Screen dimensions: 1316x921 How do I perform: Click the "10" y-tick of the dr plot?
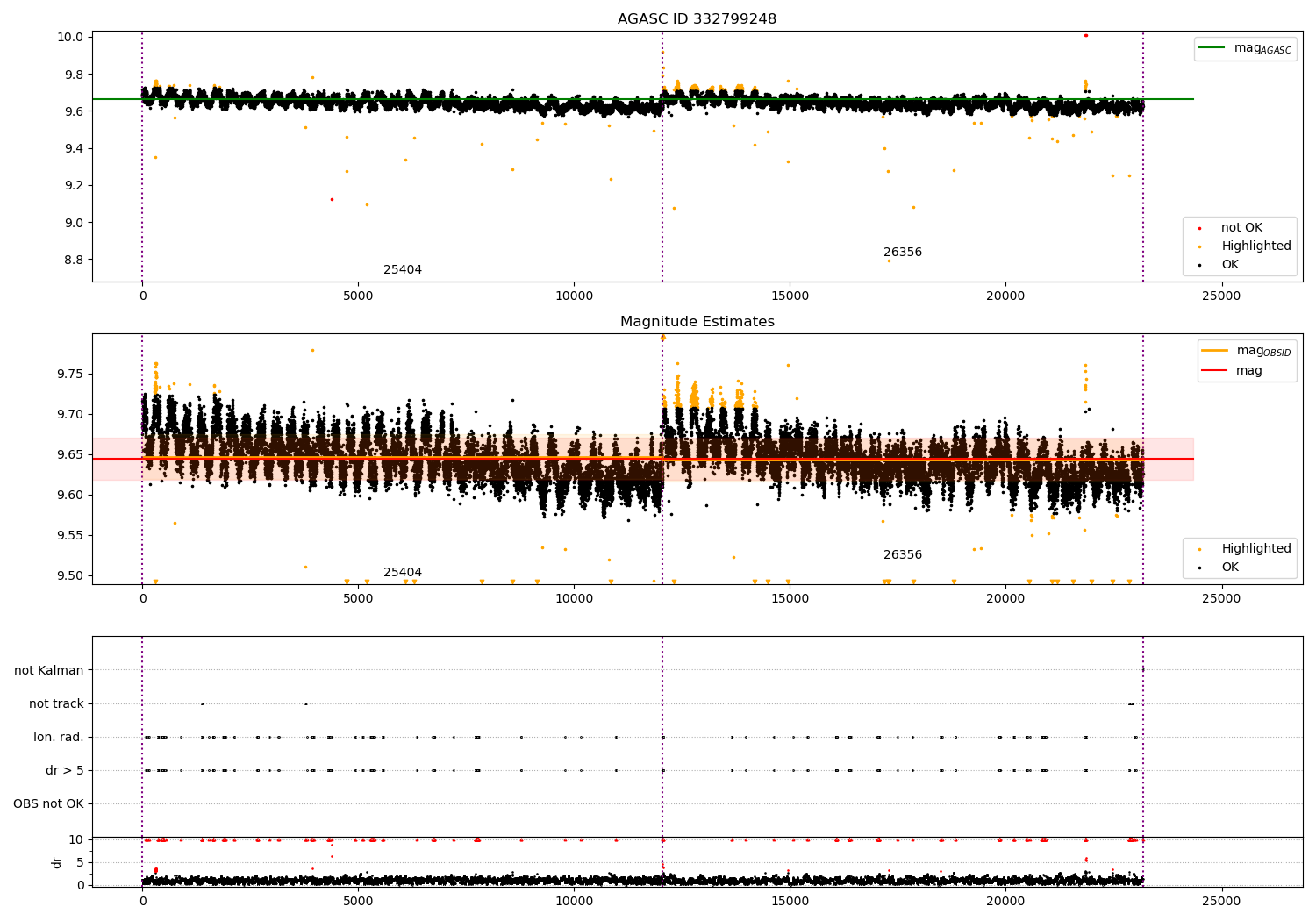click(77, 840)
